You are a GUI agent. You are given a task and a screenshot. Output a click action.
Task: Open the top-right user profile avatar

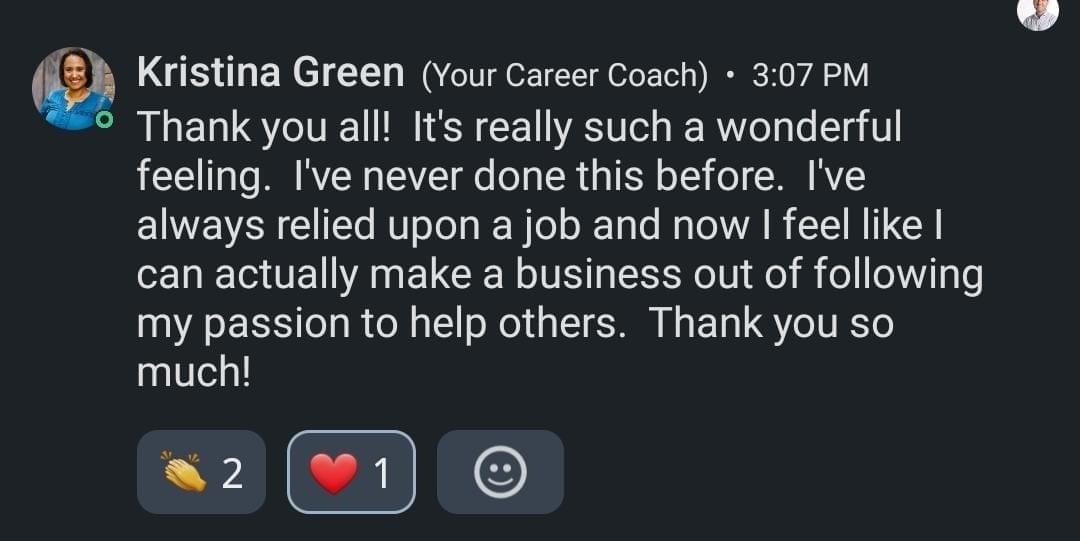click(1039, 12)
